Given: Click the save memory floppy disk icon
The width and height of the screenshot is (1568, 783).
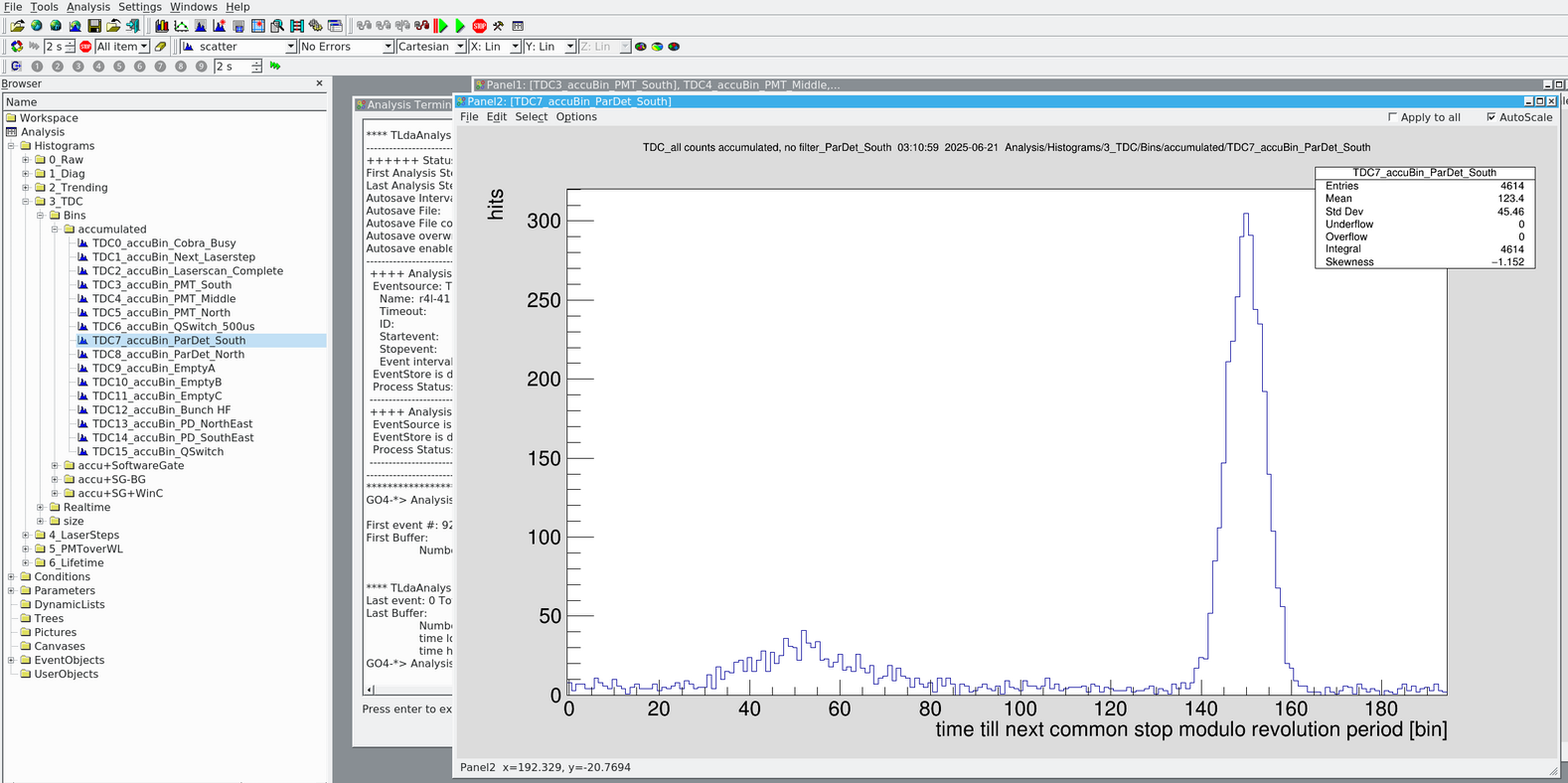Looking at the screenshot, I should [x=94, y=26].
